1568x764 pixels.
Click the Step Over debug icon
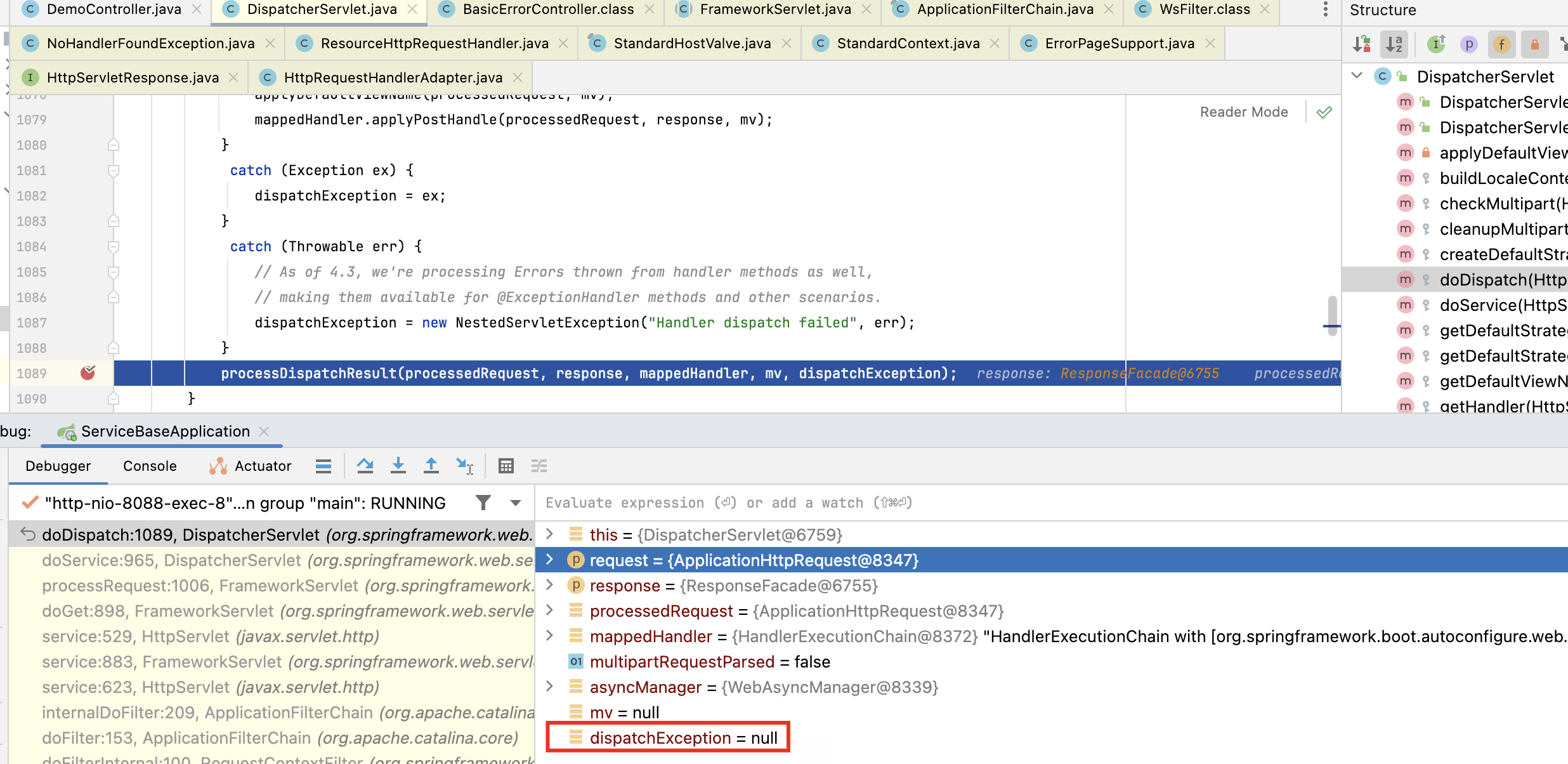click(x=365, y=466)
